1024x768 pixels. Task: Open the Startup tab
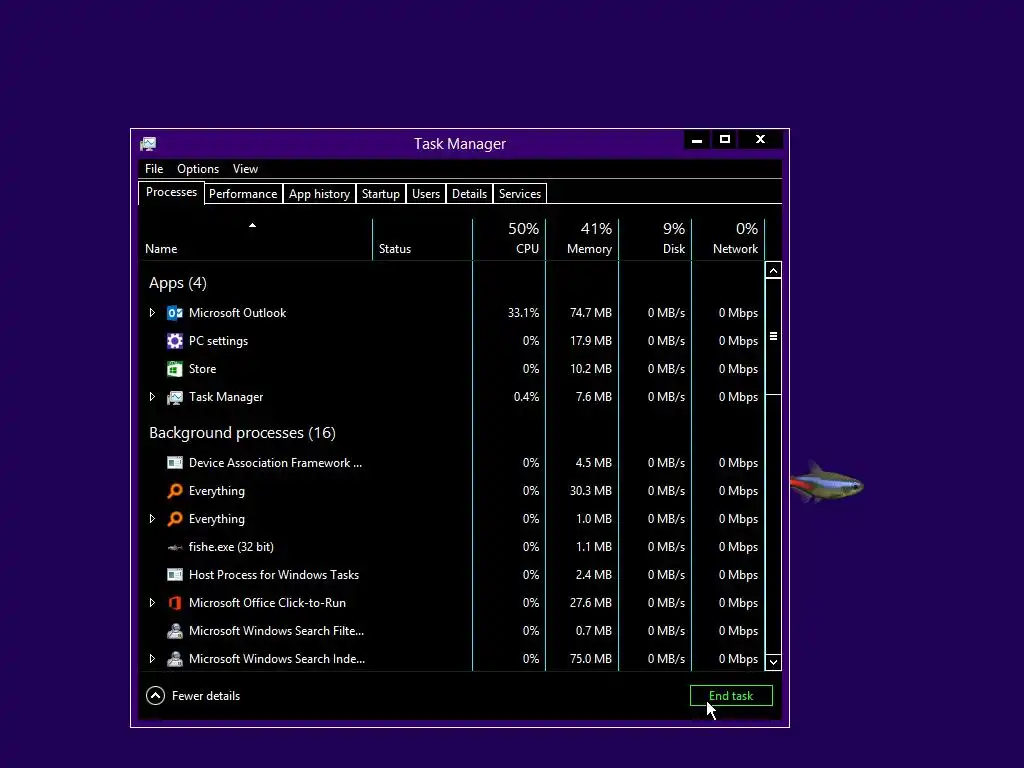[381, 194]
